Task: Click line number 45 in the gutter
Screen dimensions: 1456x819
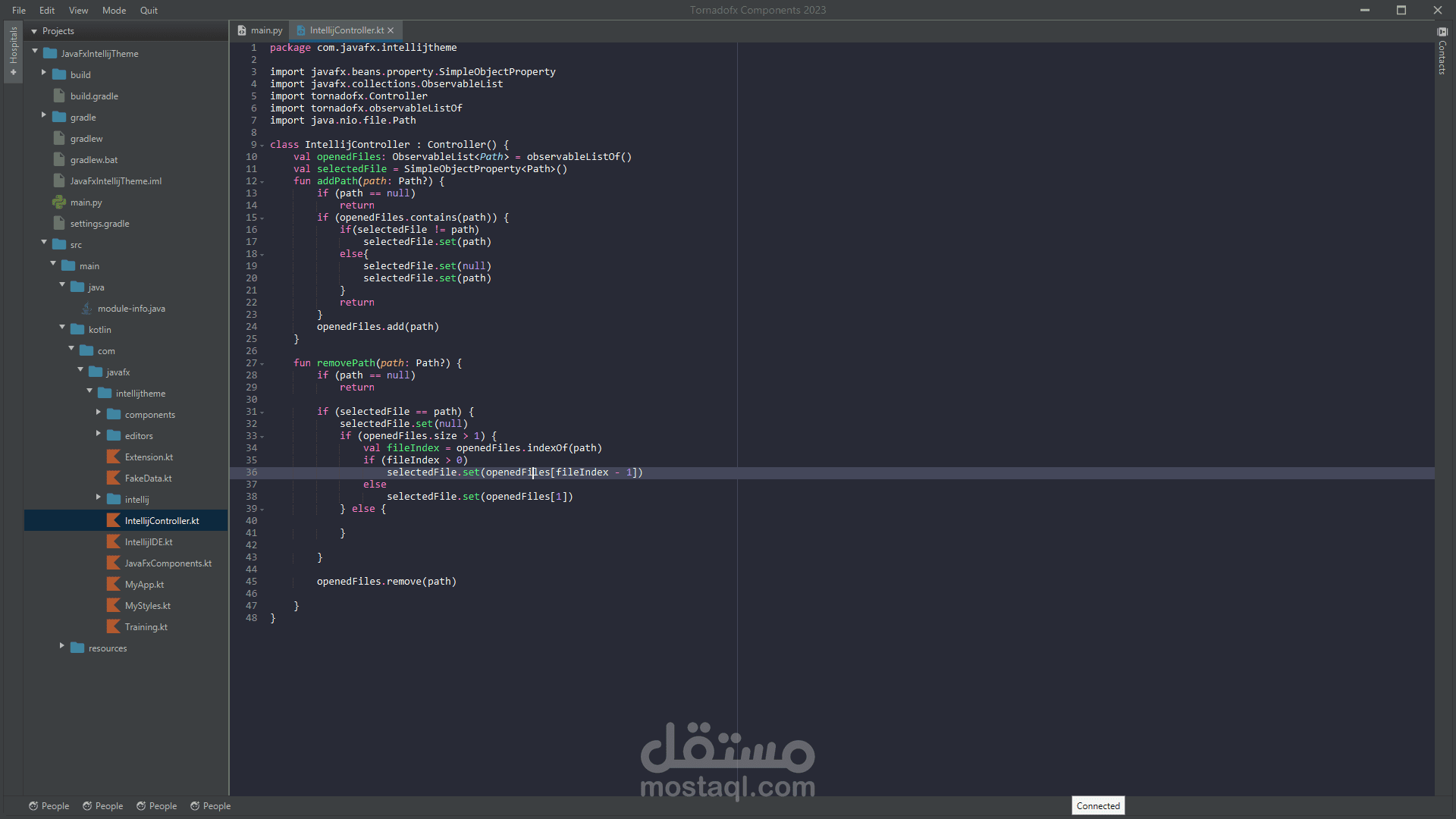Action: (251, 582)
